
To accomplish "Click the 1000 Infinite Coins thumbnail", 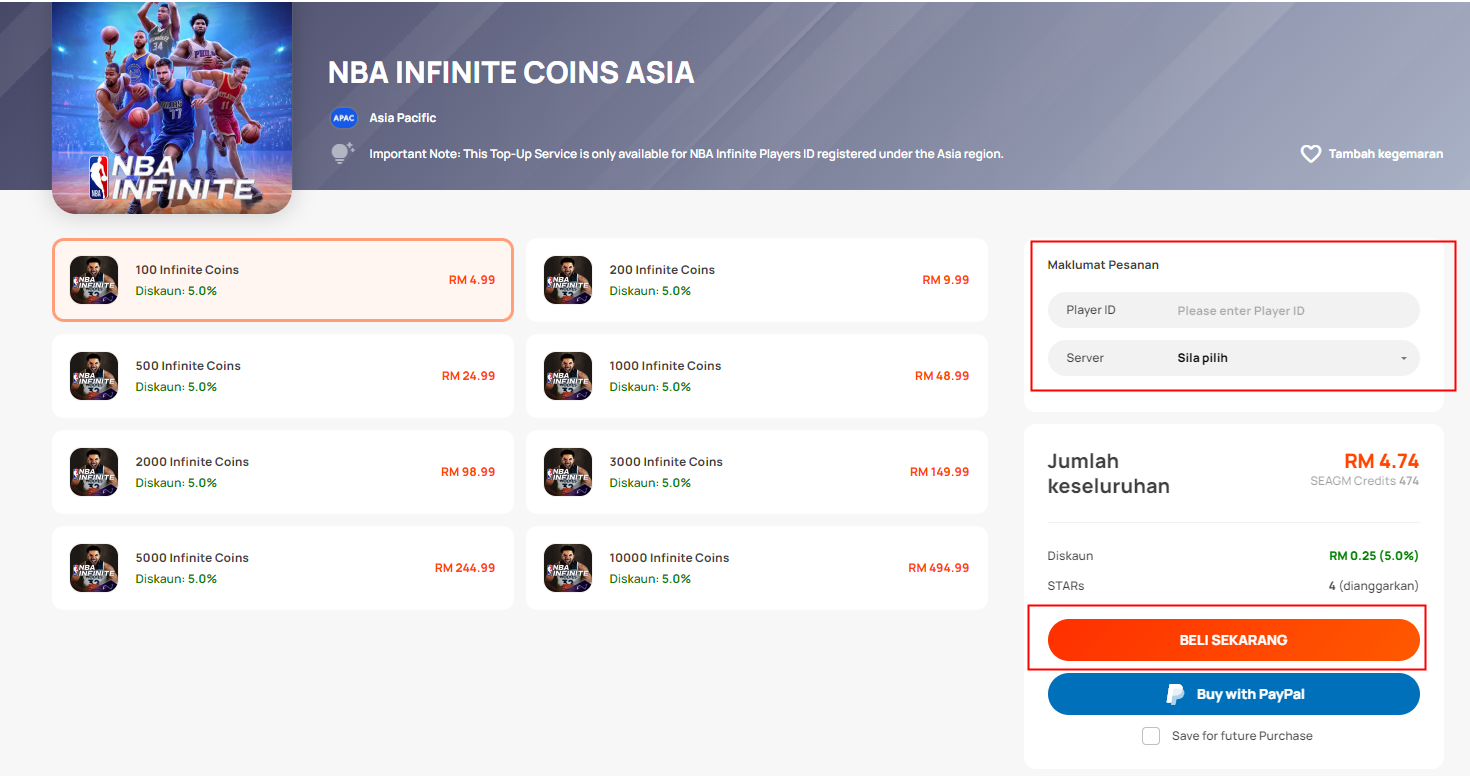I will click(568, 376).
